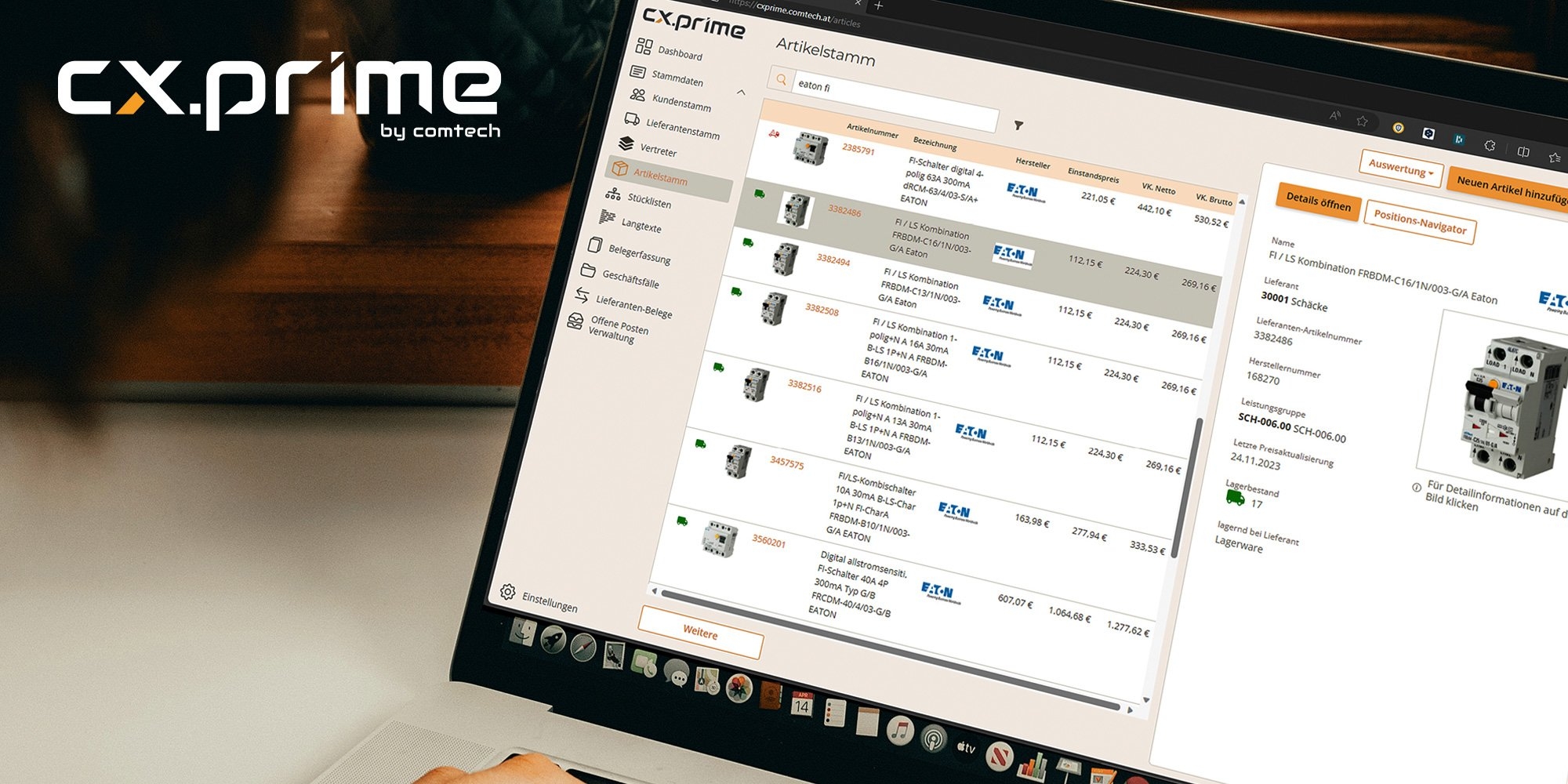Select the Stücklisten hierarchy icon

613,194
